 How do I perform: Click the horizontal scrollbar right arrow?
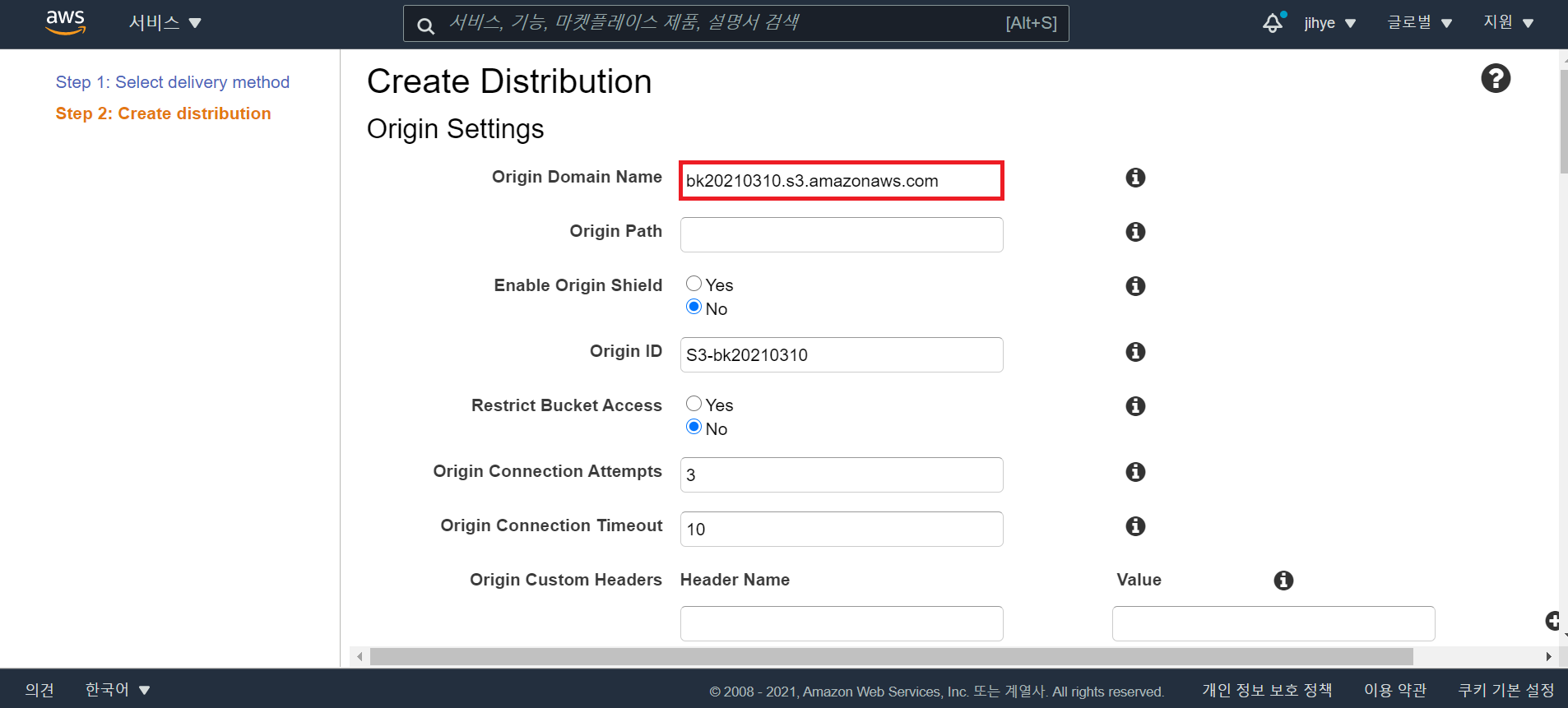coord(1548,656)
